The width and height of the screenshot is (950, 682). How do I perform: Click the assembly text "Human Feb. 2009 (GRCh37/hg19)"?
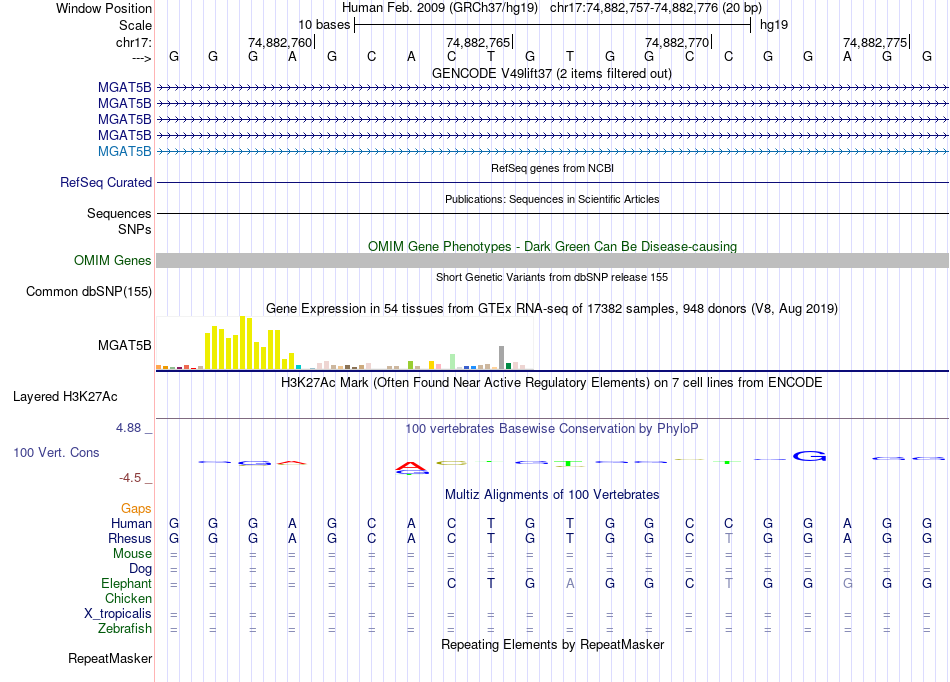click(440, 8)
